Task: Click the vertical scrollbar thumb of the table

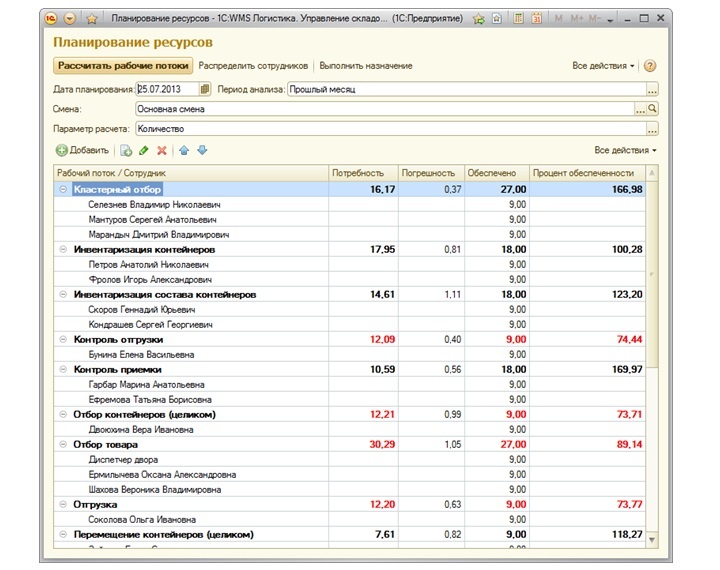Action: click(652, 274)
